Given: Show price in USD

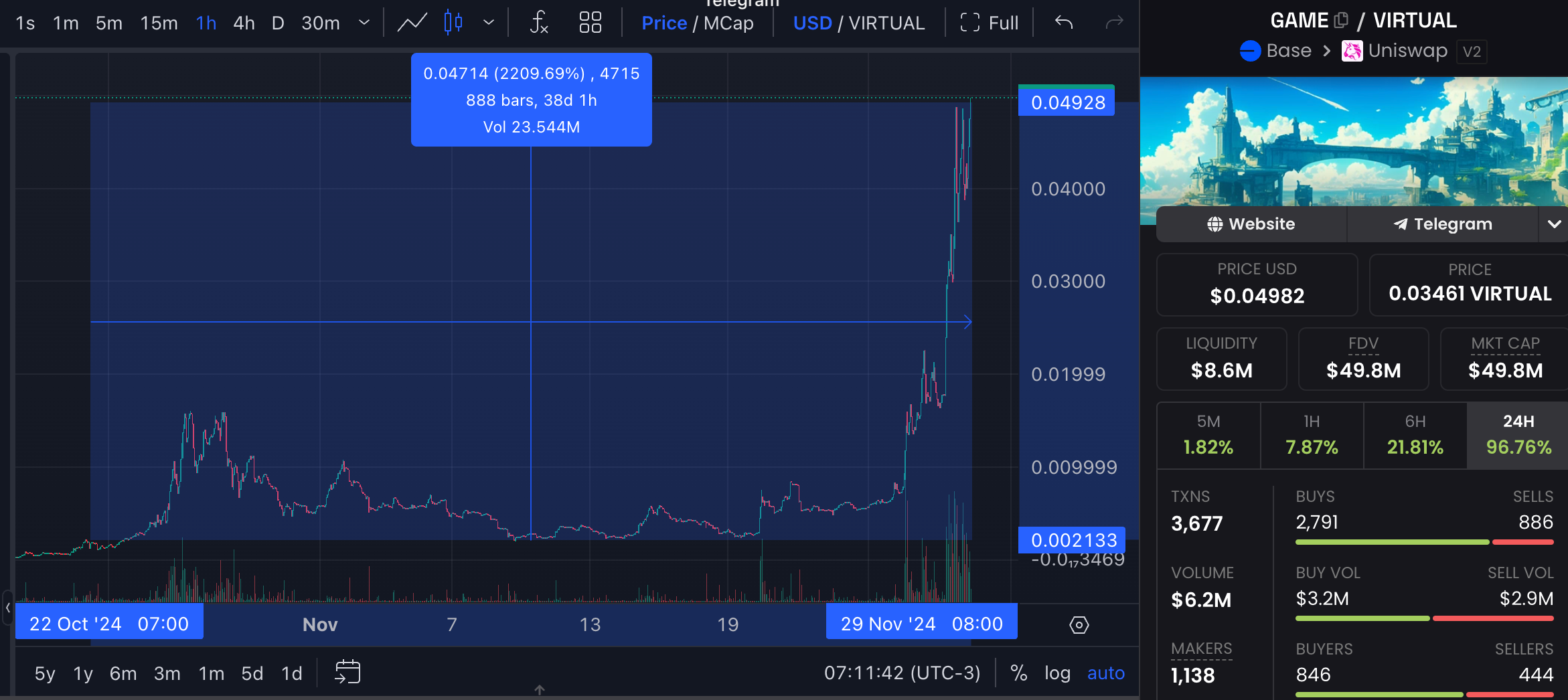Looking at the screenshot, I should click(812, 23).
